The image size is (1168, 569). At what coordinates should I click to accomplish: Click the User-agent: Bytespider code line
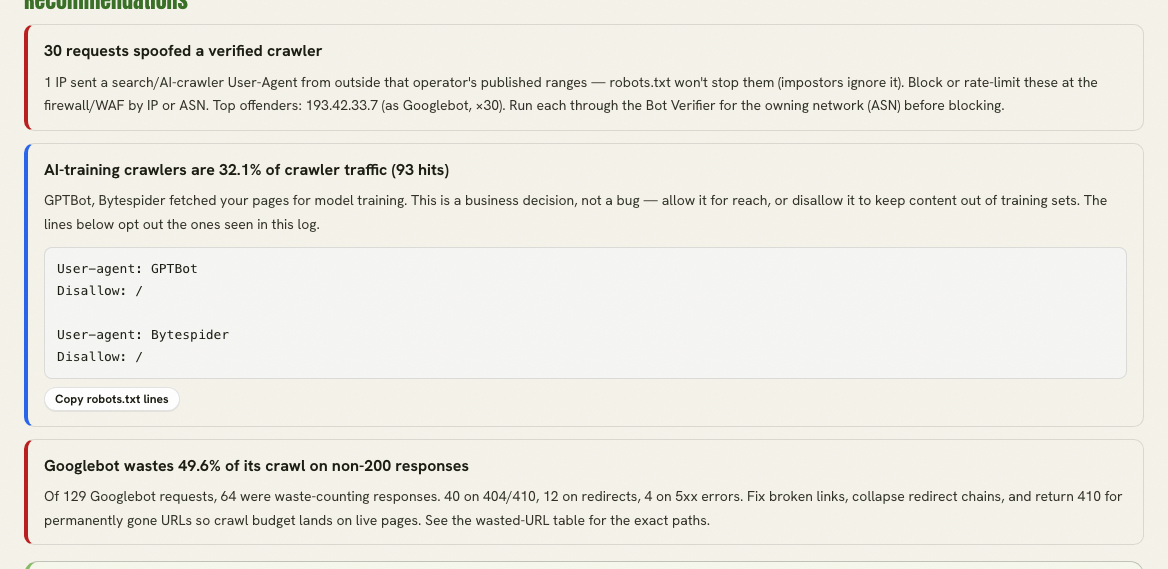pyautogui.click(x=143, y=334)
